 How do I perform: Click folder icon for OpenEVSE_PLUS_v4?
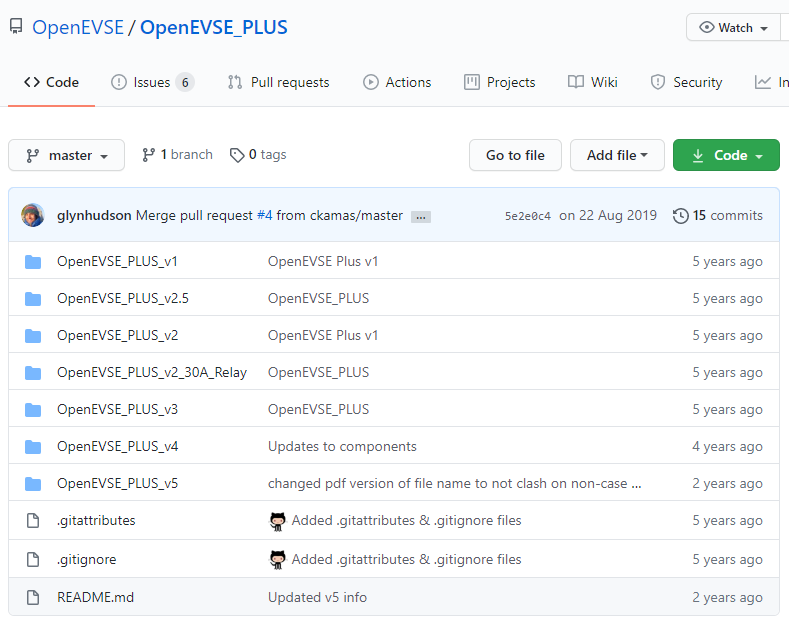(33, 447)
